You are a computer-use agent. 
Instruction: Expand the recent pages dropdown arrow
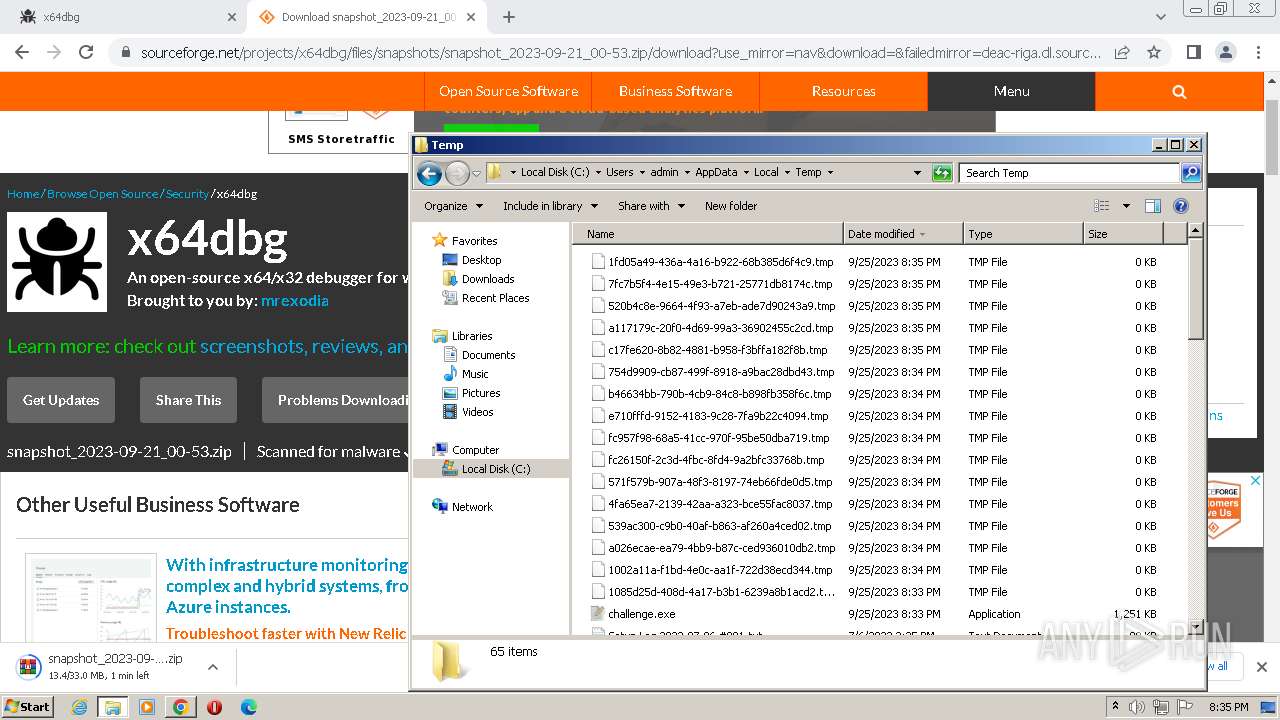click(477, 173)
